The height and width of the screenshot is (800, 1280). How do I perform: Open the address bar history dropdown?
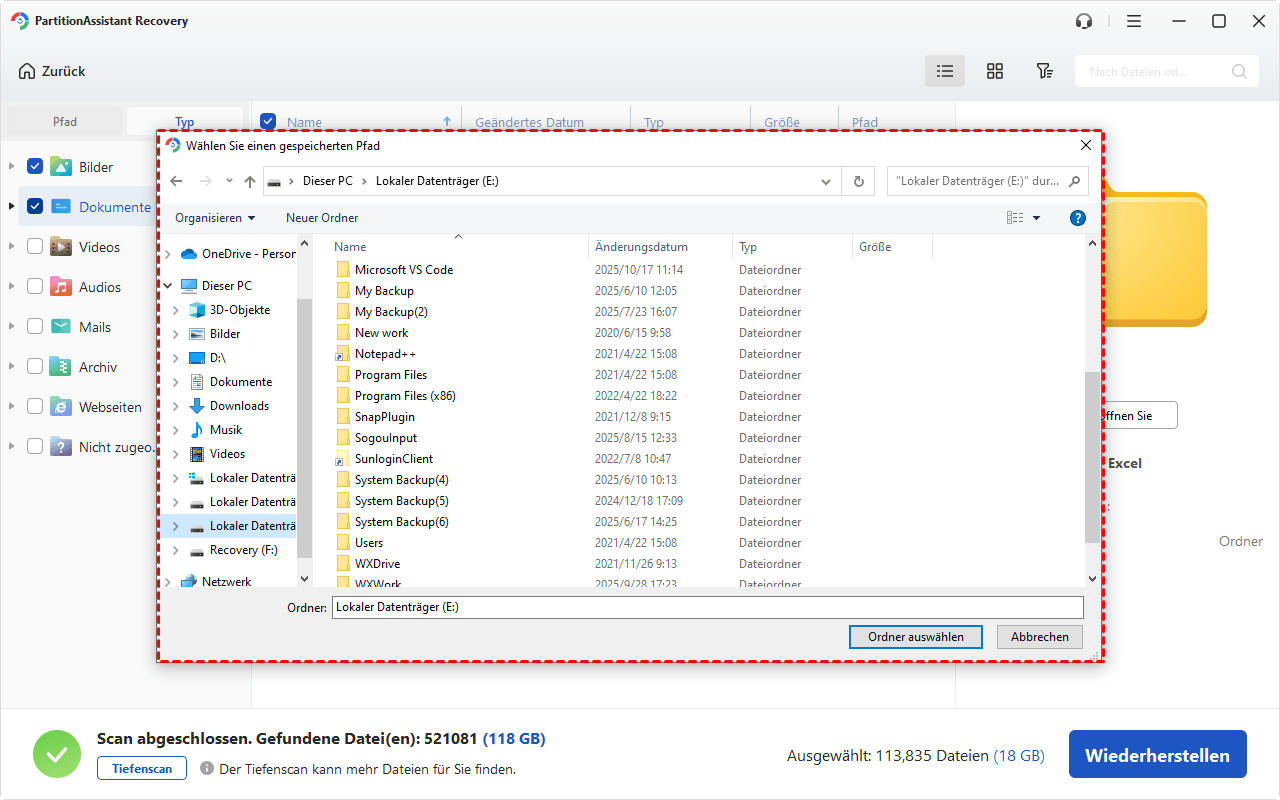[x=826, y=181]
